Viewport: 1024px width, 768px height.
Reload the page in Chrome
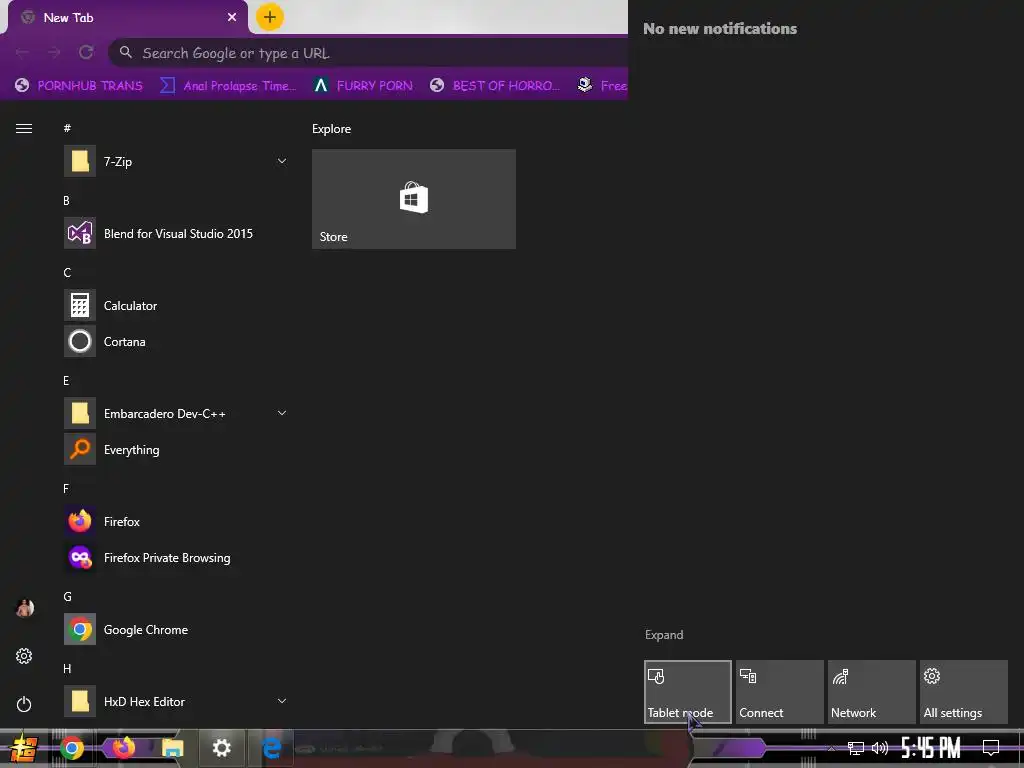click(86, 52)
